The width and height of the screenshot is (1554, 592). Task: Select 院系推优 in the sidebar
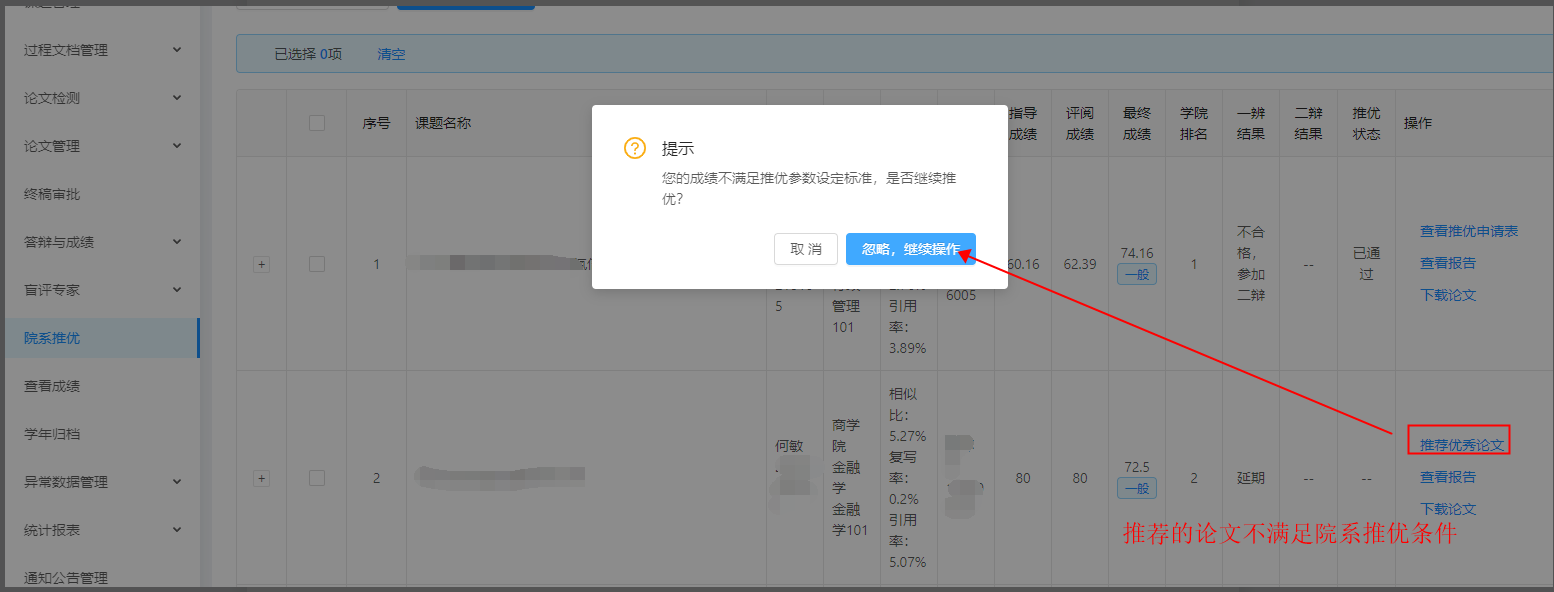(x=52, y=338)
